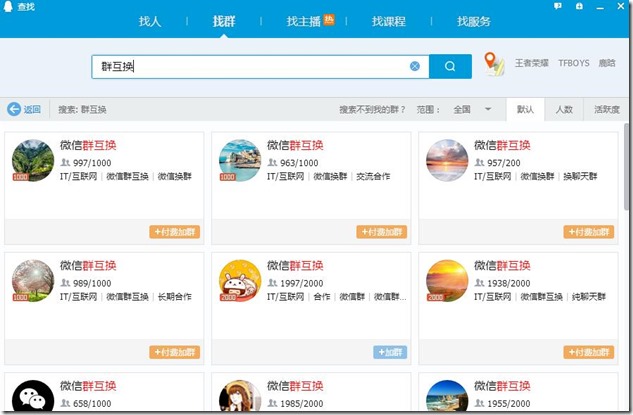
Task: Click the WeChat logo avatar of the 658/1000 group
Action: [33, 398]
